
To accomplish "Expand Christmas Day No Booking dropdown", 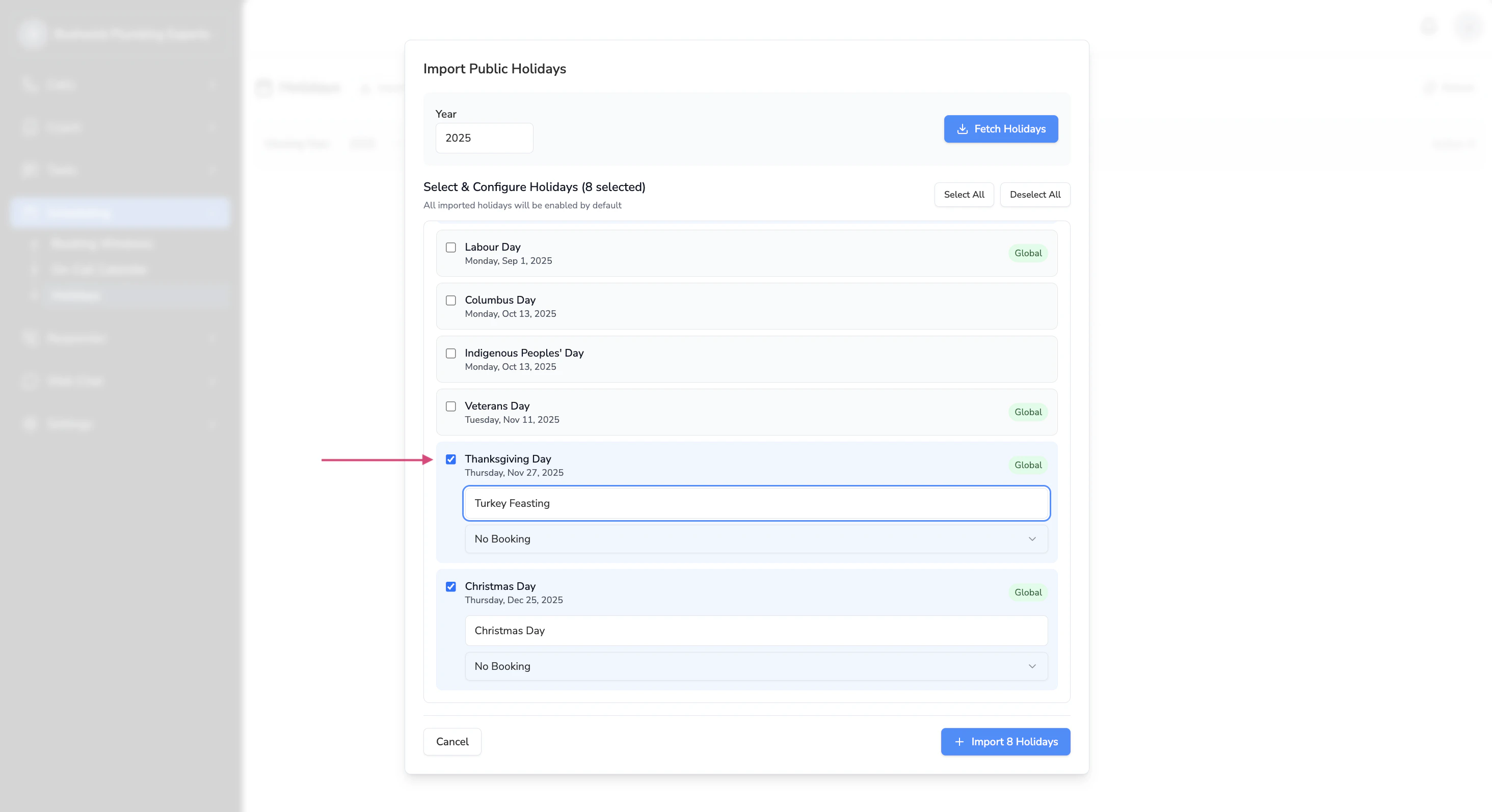I will point(755,666).
